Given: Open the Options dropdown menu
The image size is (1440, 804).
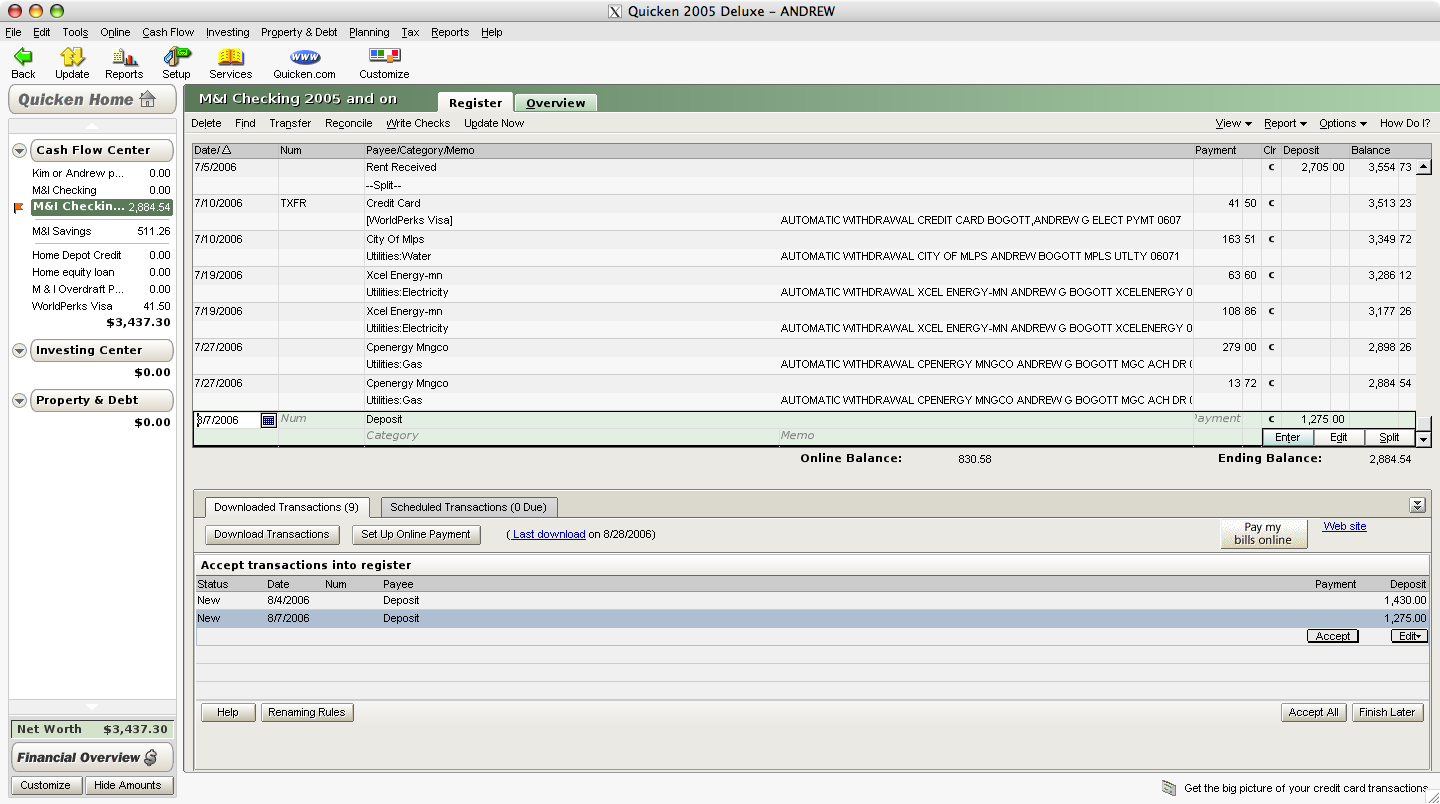Looking at the screenshot, I should 1342,123.
